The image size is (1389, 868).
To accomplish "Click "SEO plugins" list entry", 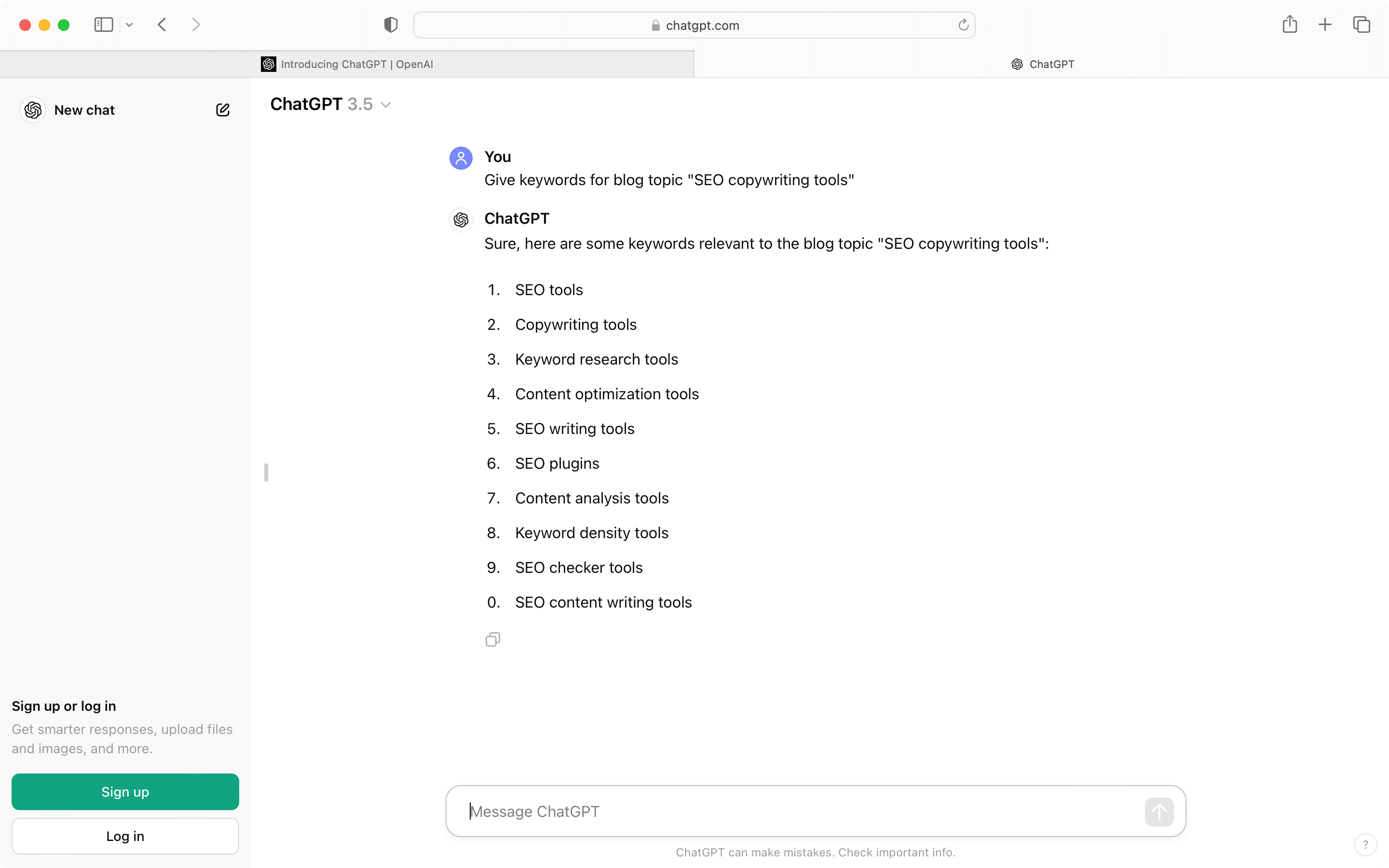I will click(557, 464).
